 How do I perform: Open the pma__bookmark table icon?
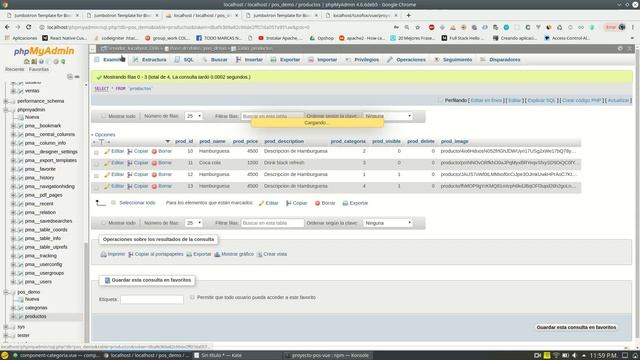click(20, 126)
